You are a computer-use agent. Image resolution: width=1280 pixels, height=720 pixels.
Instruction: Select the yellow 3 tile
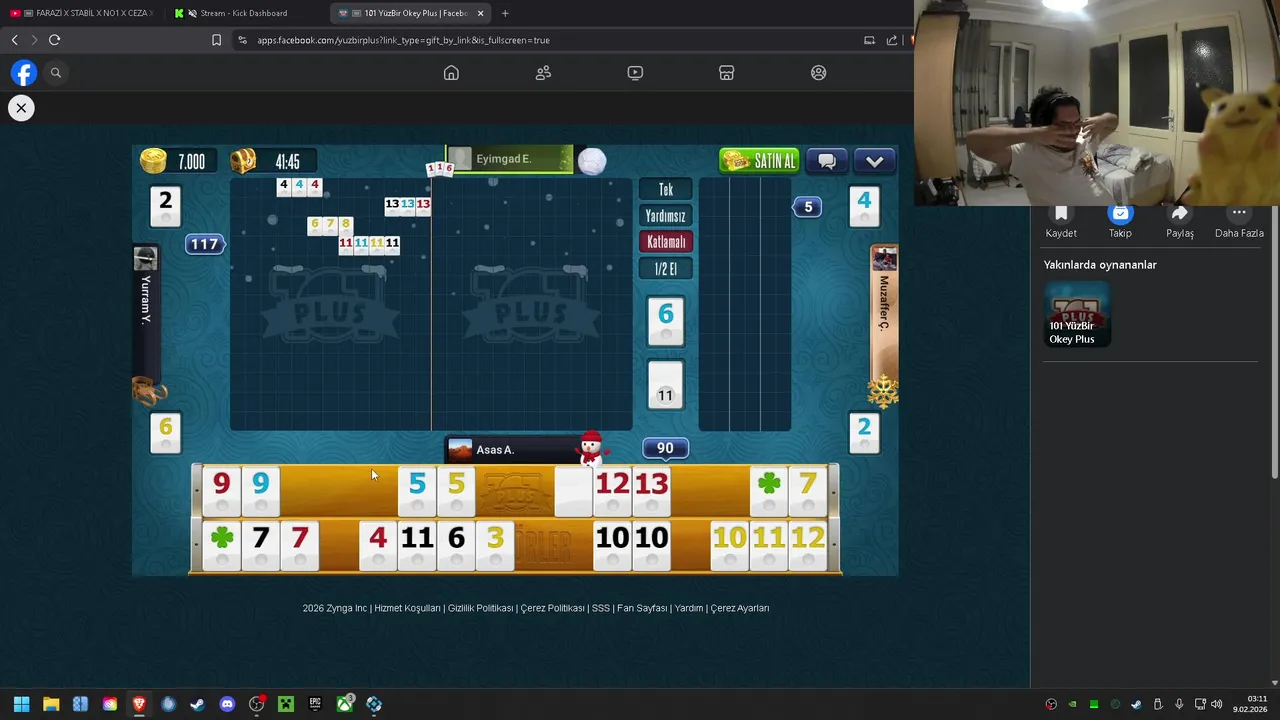coord(495,545)
